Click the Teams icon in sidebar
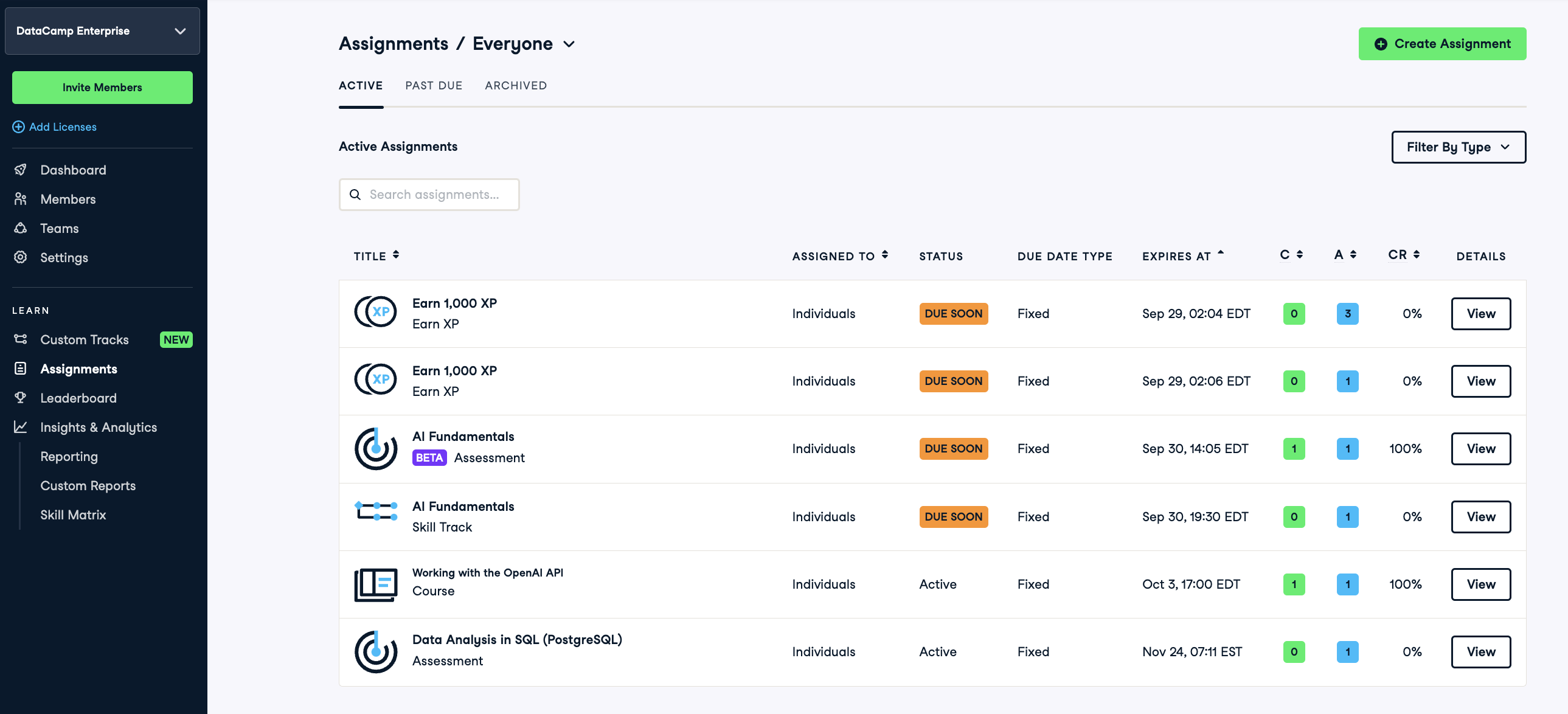Screen dimensions: 1568x714 [21, 228]
